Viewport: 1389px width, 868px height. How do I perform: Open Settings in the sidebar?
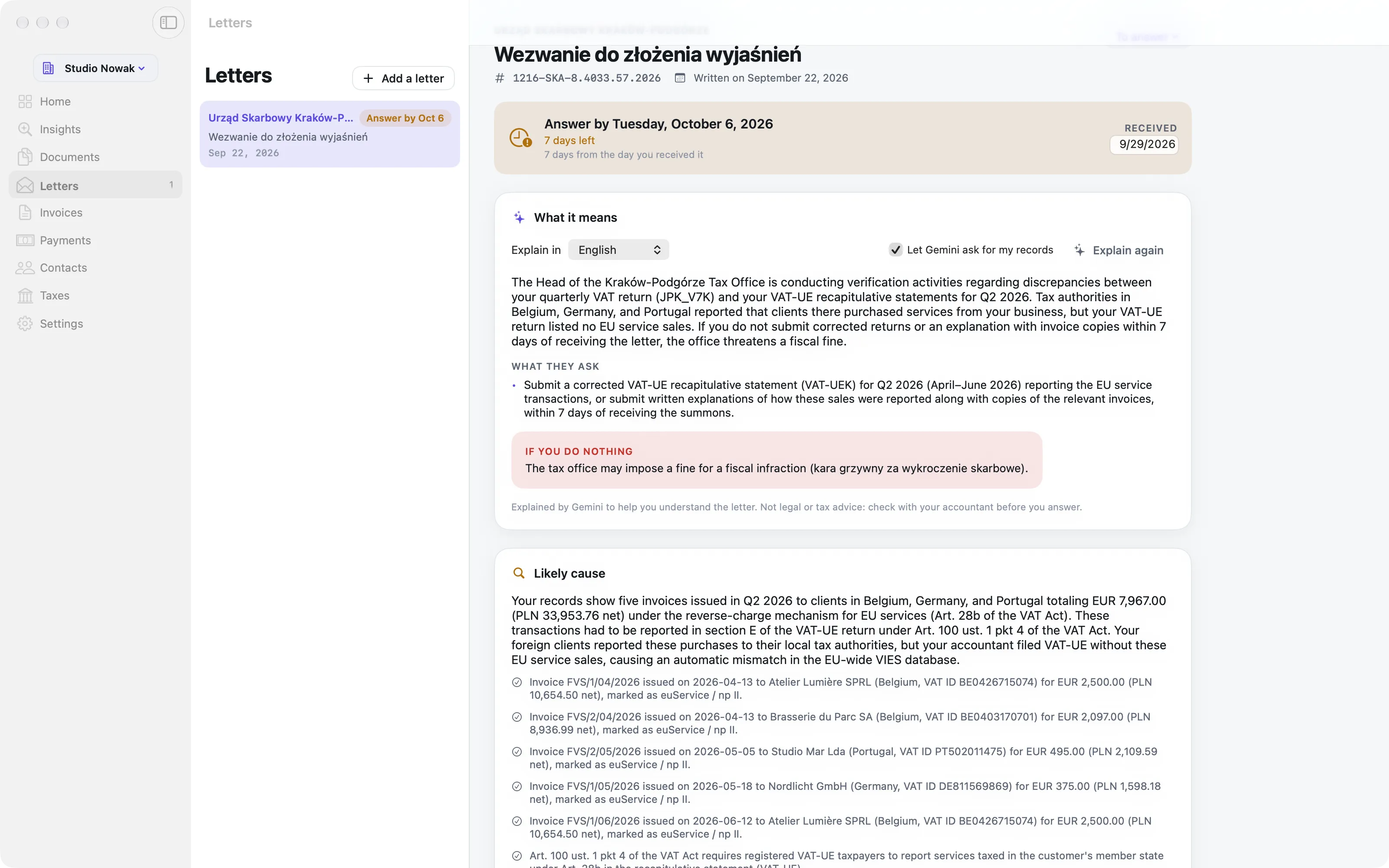(x=95, y=324)
